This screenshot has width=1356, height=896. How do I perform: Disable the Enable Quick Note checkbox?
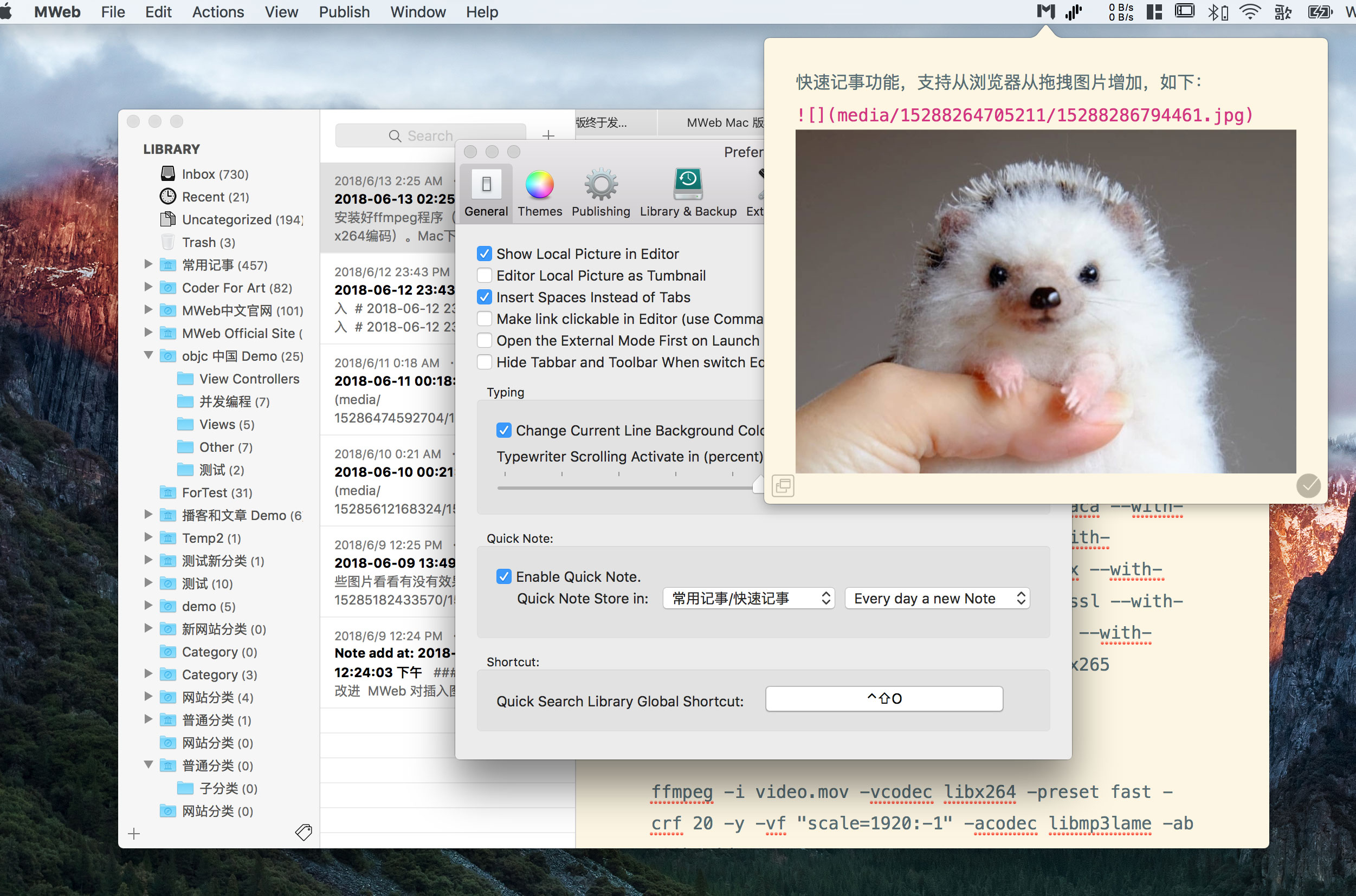coord(503,576)
